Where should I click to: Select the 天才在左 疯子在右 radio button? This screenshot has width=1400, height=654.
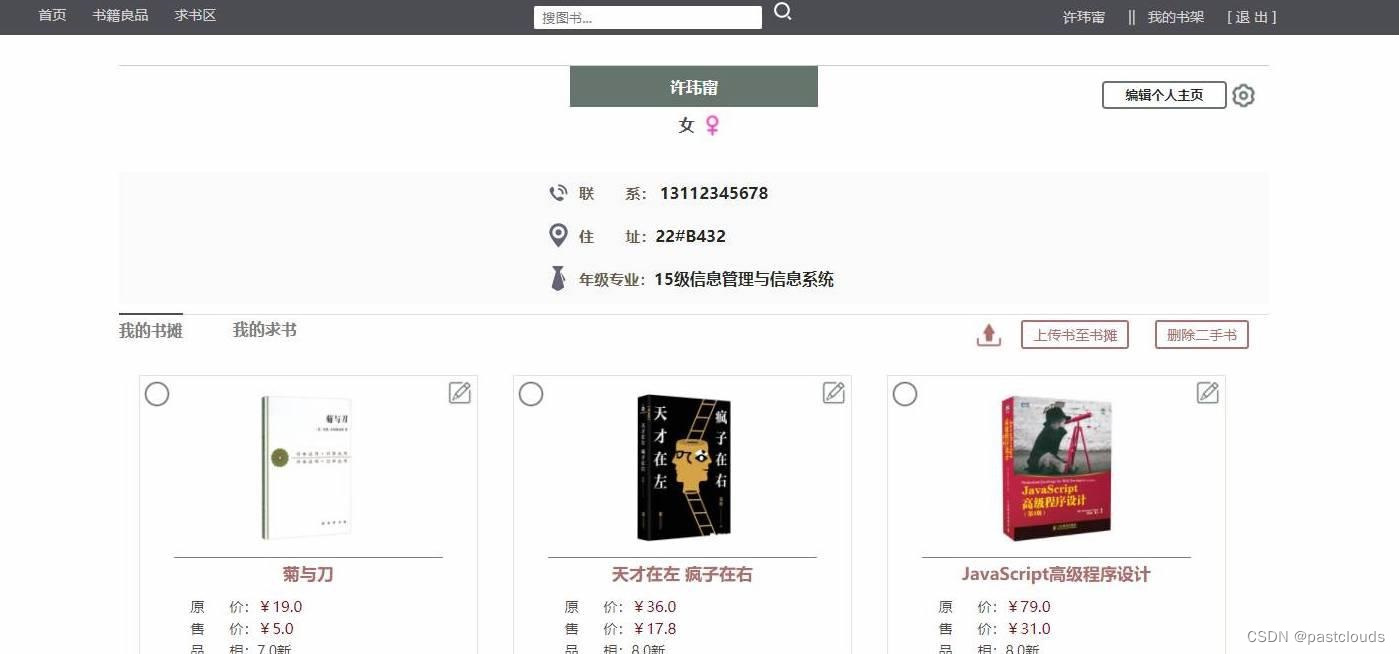tap(531, 394)
